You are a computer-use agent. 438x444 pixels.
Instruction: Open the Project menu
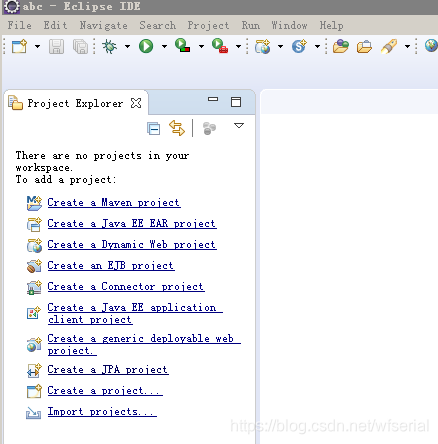click(208, 25)
